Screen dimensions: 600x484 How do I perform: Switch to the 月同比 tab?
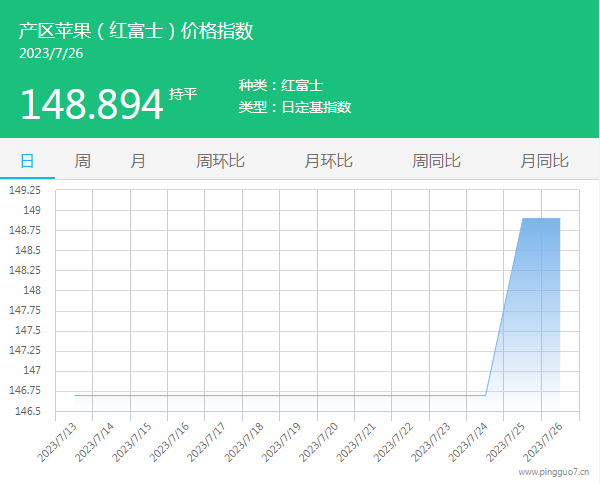(x=544, y=161)
